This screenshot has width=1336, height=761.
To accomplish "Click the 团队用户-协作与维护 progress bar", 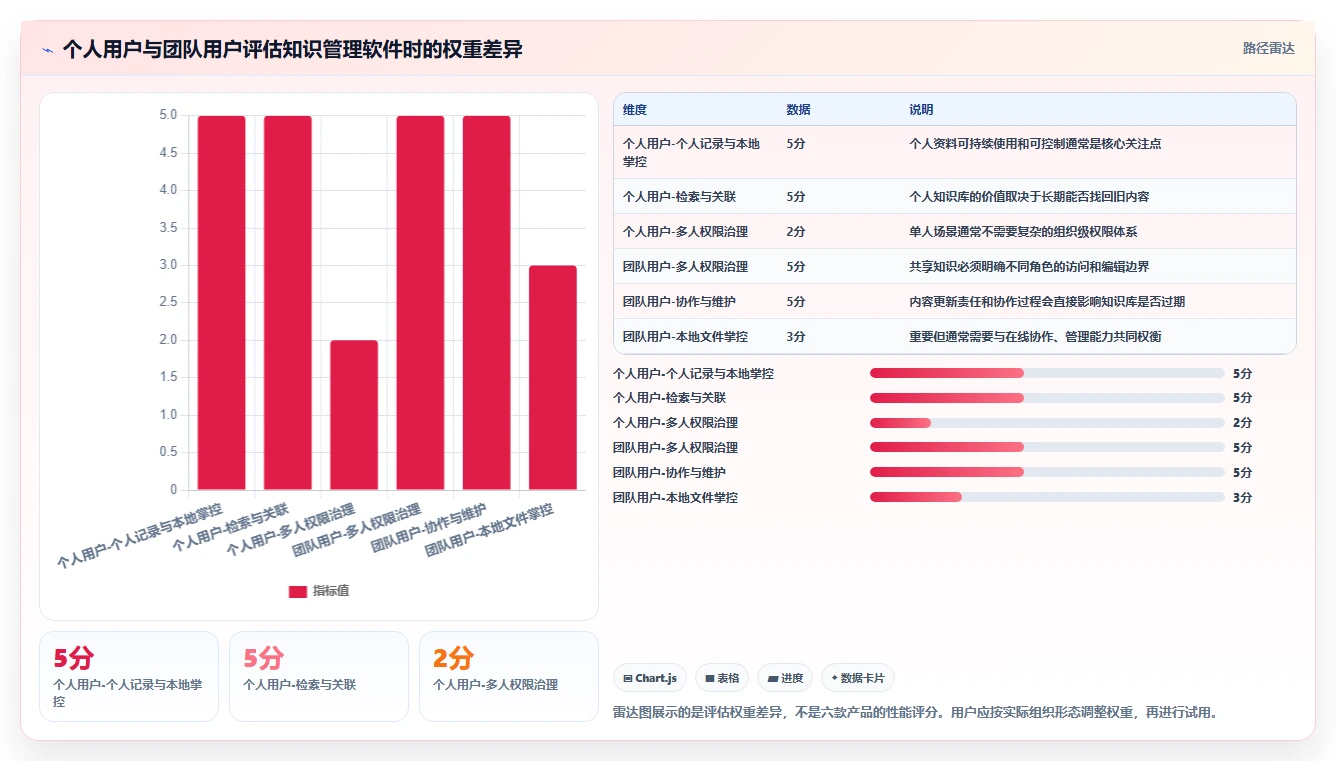I will (x=1047, y=472).
